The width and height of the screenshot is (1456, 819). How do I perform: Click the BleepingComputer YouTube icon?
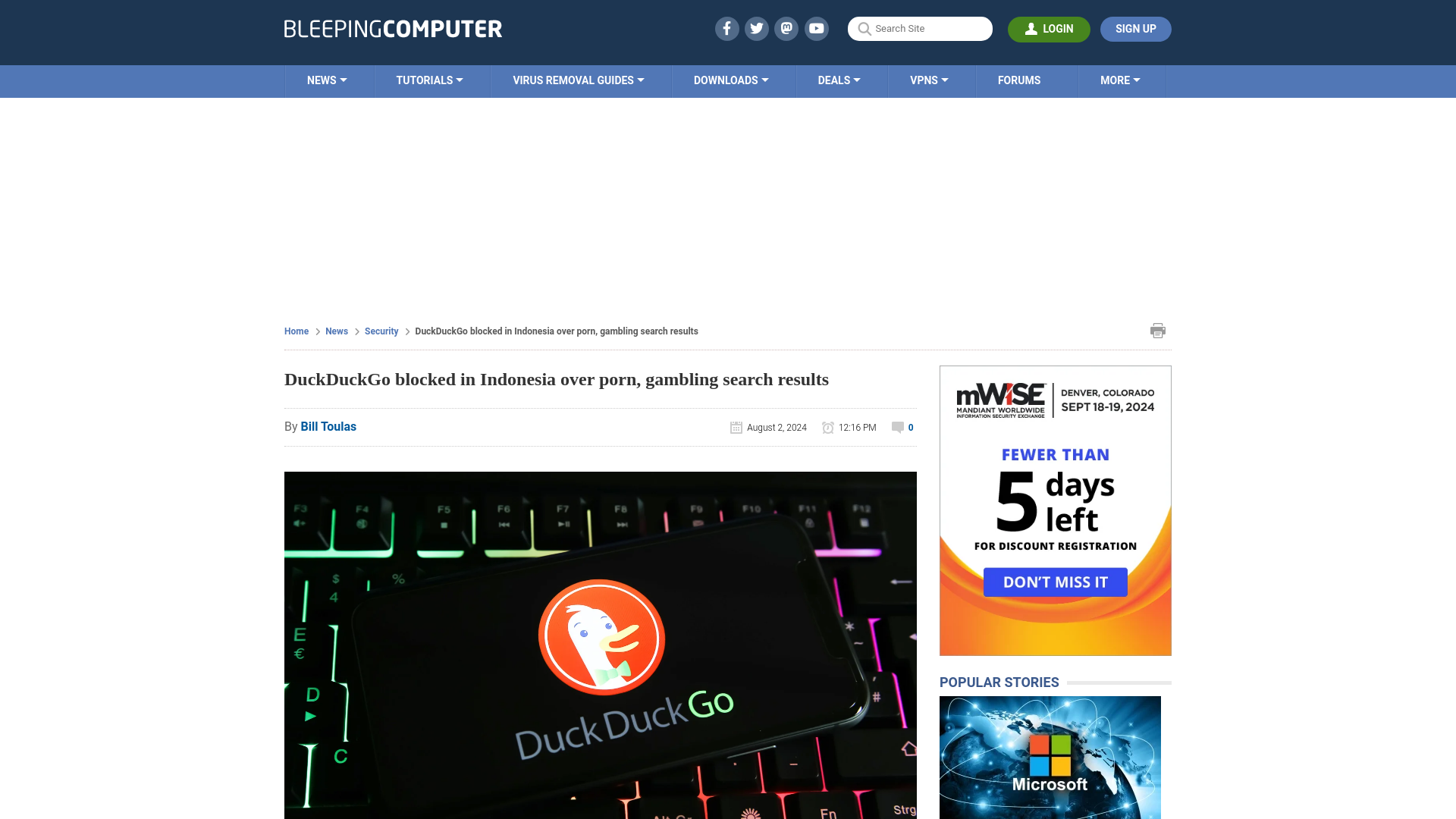pyautogui.click(x=816, y=28)
